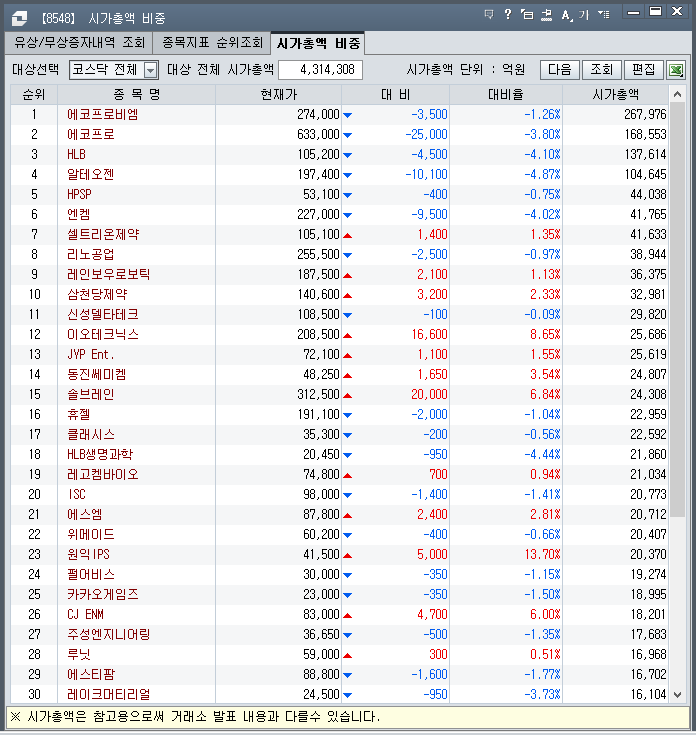
Task: Click market cap value 267,976
Action: [x=645, y=114]
